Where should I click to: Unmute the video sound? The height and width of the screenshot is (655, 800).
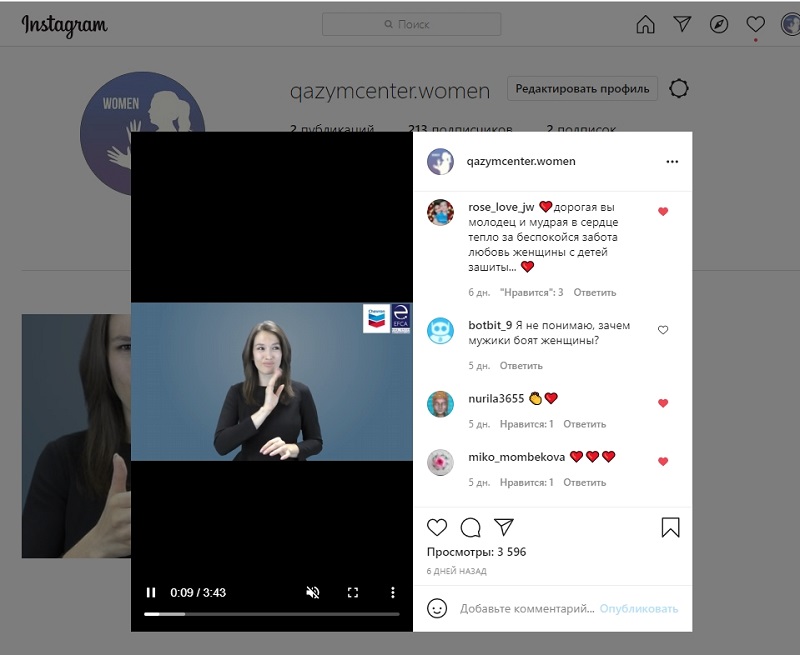[x=312, y=592]
